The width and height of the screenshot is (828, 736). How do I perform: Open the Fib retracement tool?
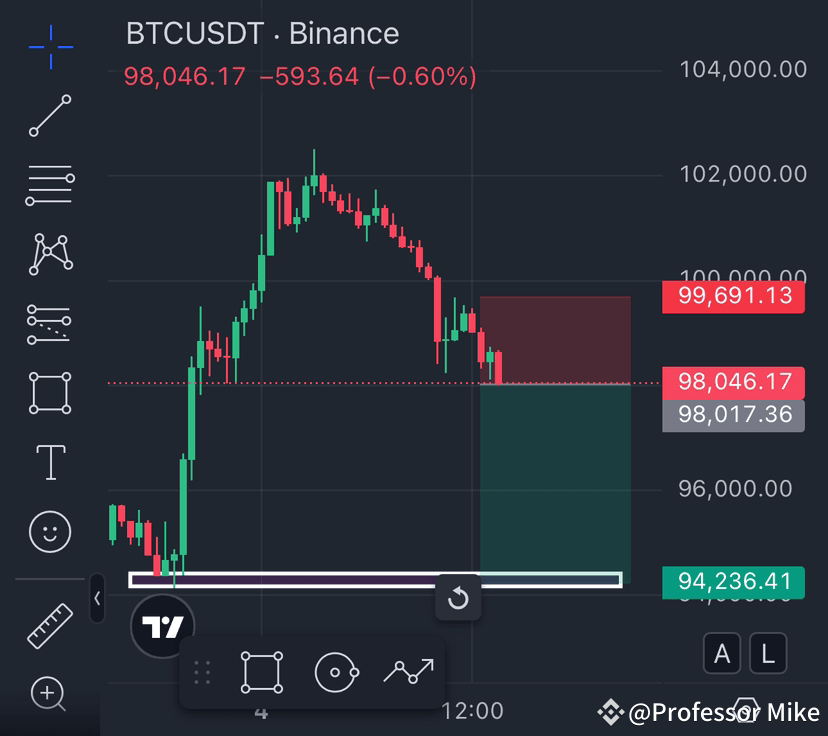pos(49,185)
